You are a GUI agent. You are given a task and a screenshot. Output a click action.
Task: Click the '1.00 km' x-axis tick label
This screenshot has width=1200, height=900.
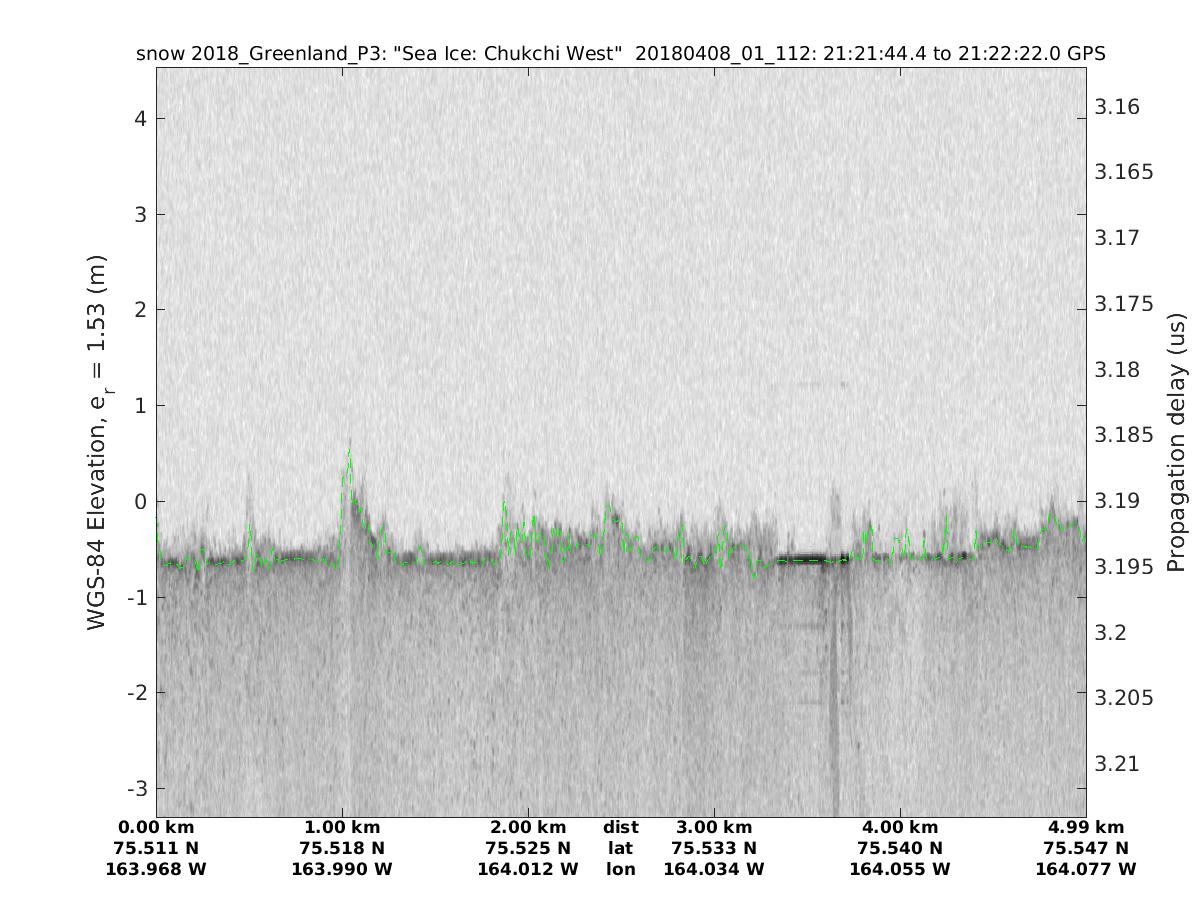tap(342, 827)
